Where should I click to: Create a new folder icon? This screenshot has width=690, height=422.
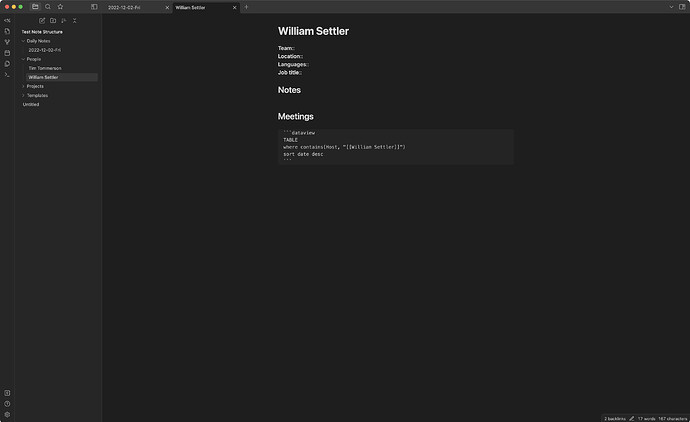53,21
